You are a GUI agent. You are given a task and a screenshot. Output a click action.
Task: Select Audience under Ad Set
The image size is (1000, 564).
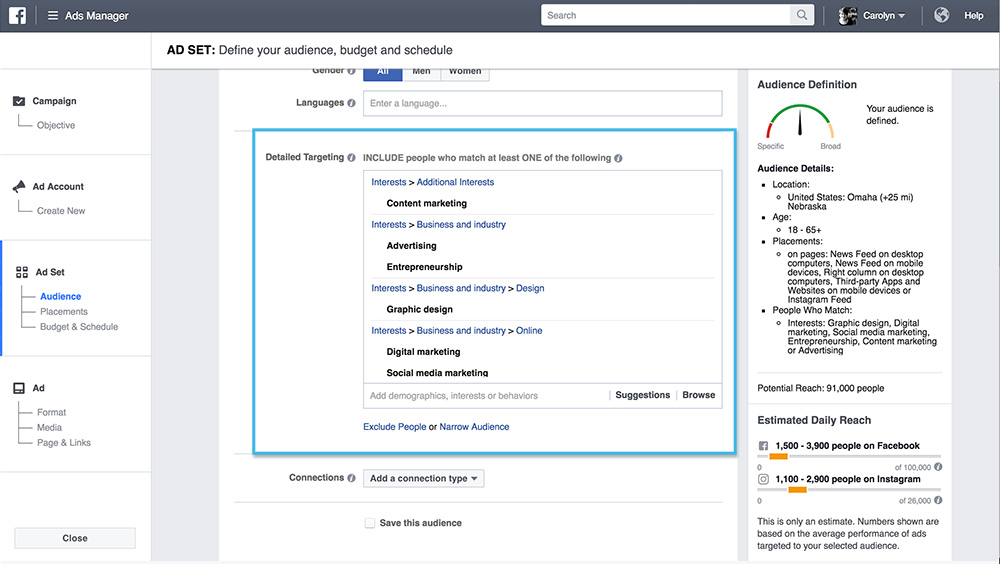[x=61, y=296]
